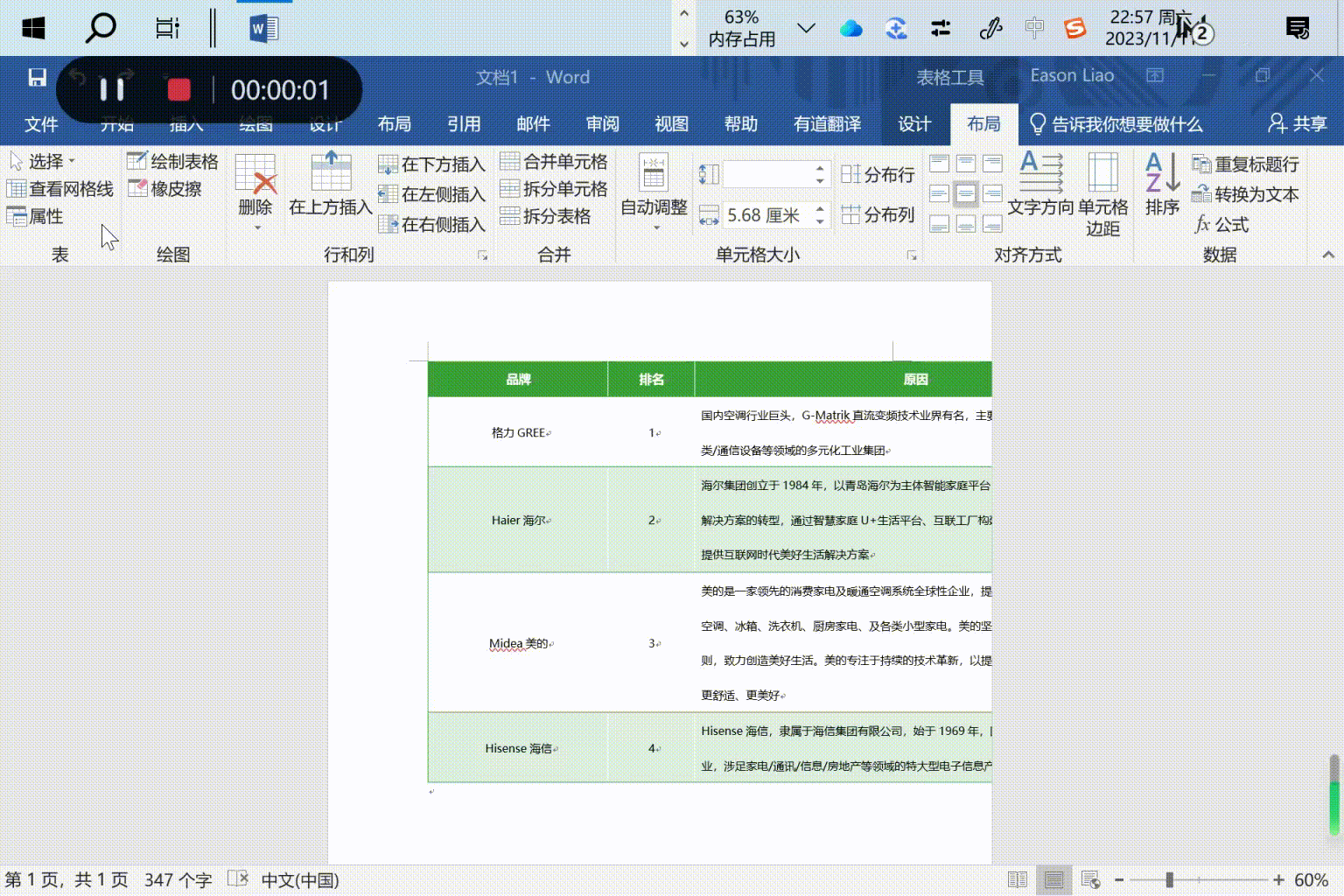Screen dimensions: 1344x896
Task: Click 拆分单元格 split cells
Action: pyautogui.click(x=554, y=188)
